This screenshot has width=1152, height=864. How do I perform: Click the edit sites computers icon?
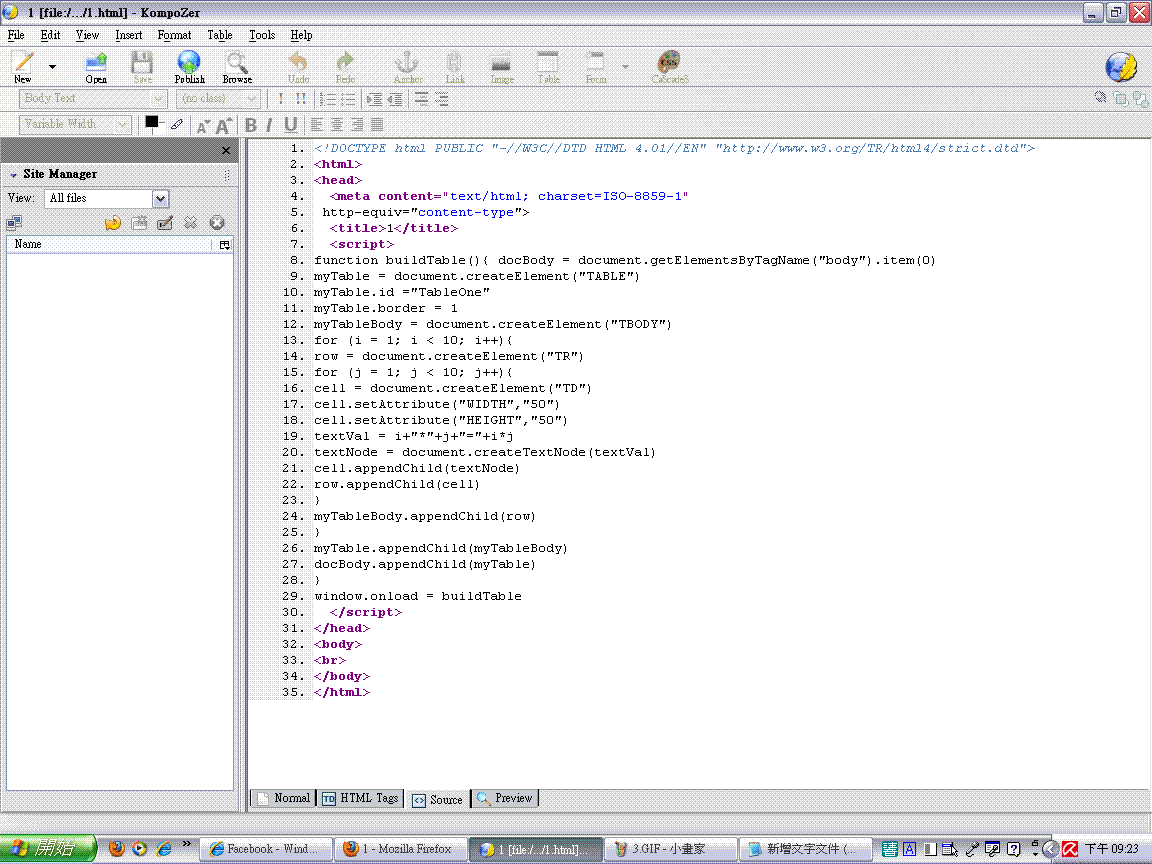pyautogui.click(x=14, y=223)
